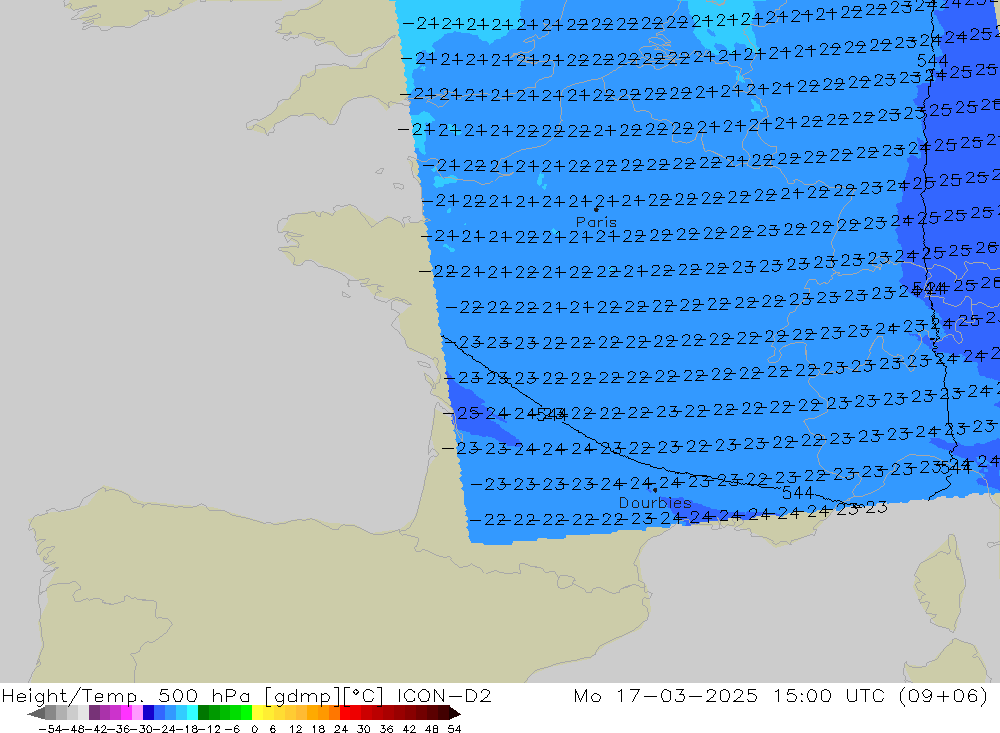Pick the dark green swatch above legend value -12
1000x733 pixels.
click(x=203, y=713)
